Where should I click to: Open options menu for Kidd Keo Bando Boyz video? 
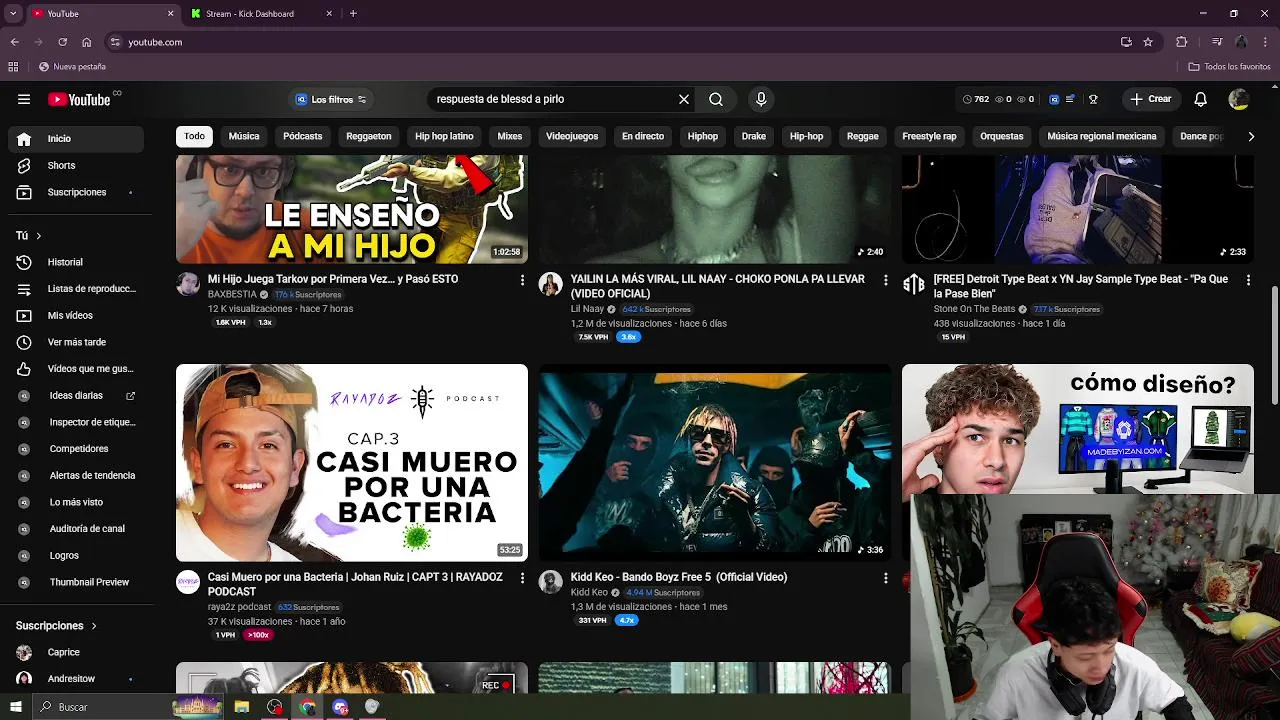point(885,578)
